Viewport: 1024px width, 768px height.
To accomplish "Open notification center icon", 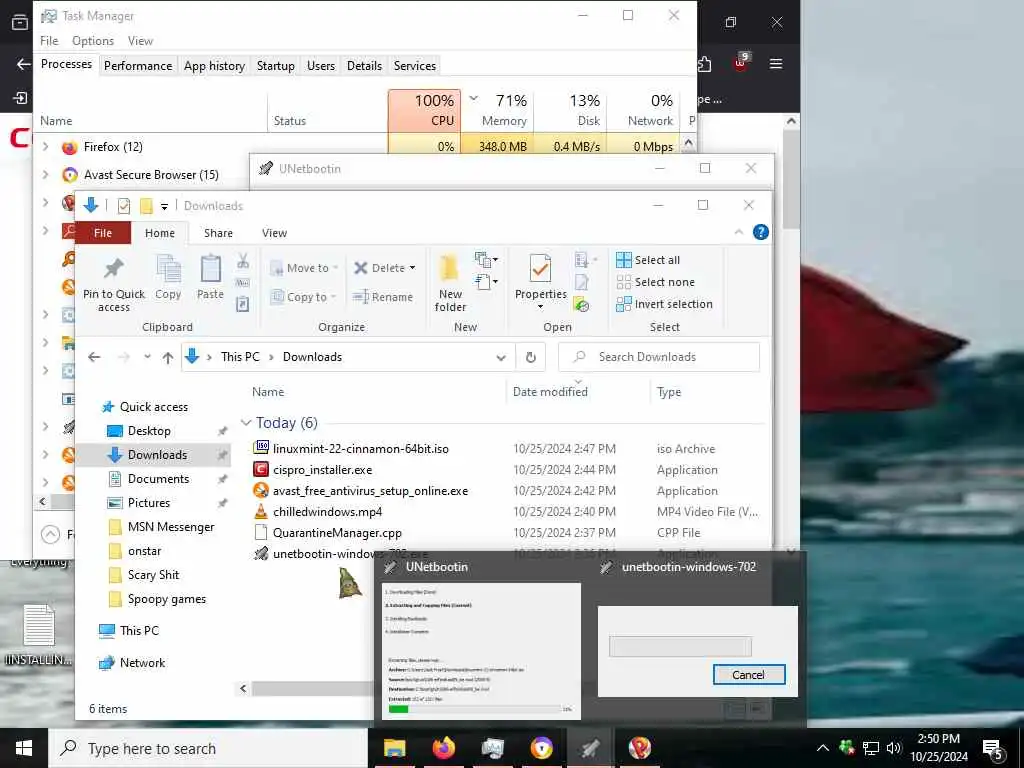I will [992, 749].
